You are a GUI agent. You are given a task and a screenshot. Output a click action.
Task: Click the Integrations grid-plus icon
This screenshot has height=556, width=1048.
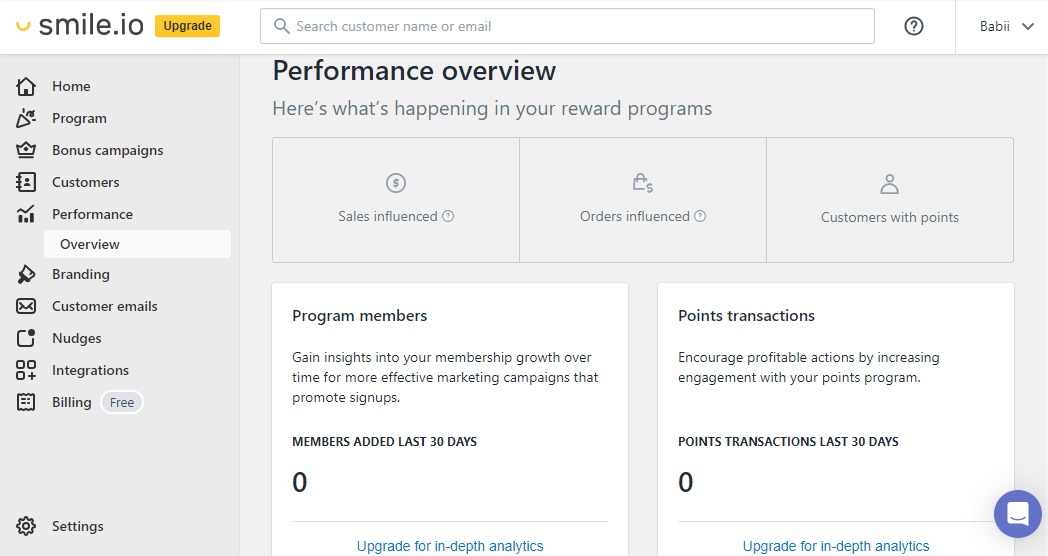(x=26, y=370)
